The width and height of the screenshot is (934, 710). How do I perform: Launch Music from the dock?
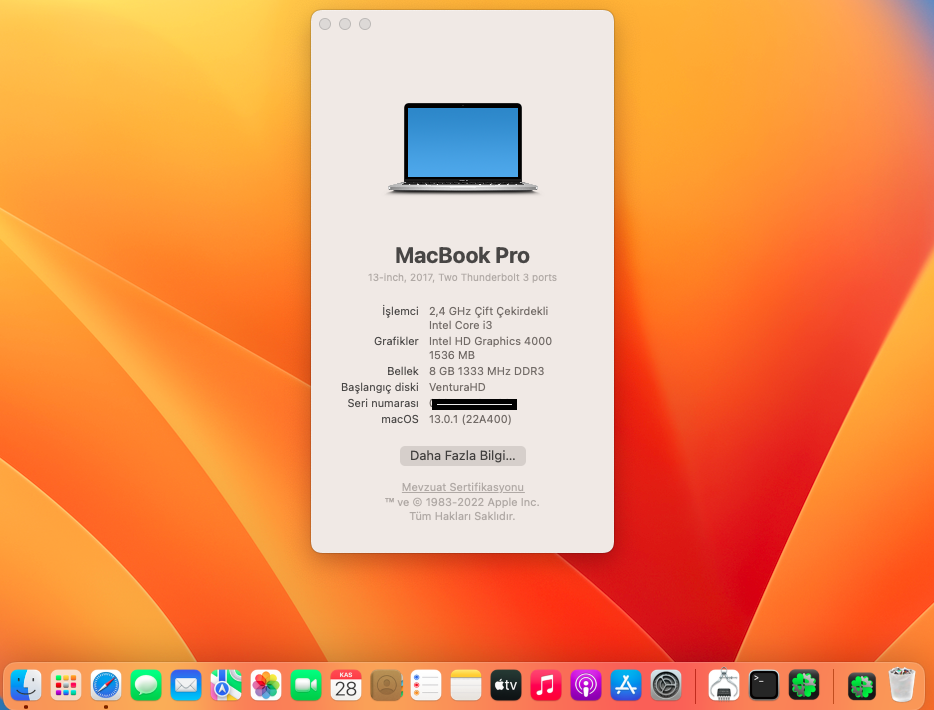tap(546, 685)
